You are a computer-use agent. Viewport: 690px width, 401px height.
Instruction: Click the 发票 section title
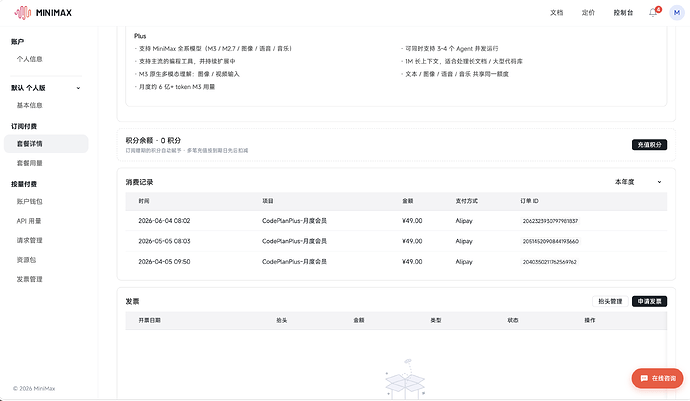[132, 302]
